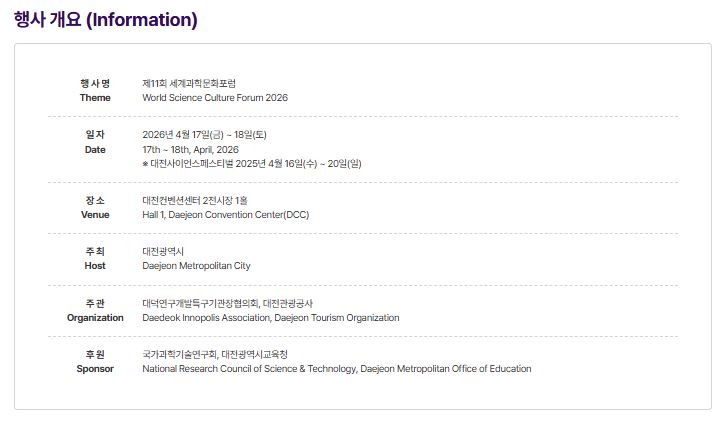Select the text 제11회 세계과학문화포럼
Viewport: 722px width, 422px height.
click(189, 83)
